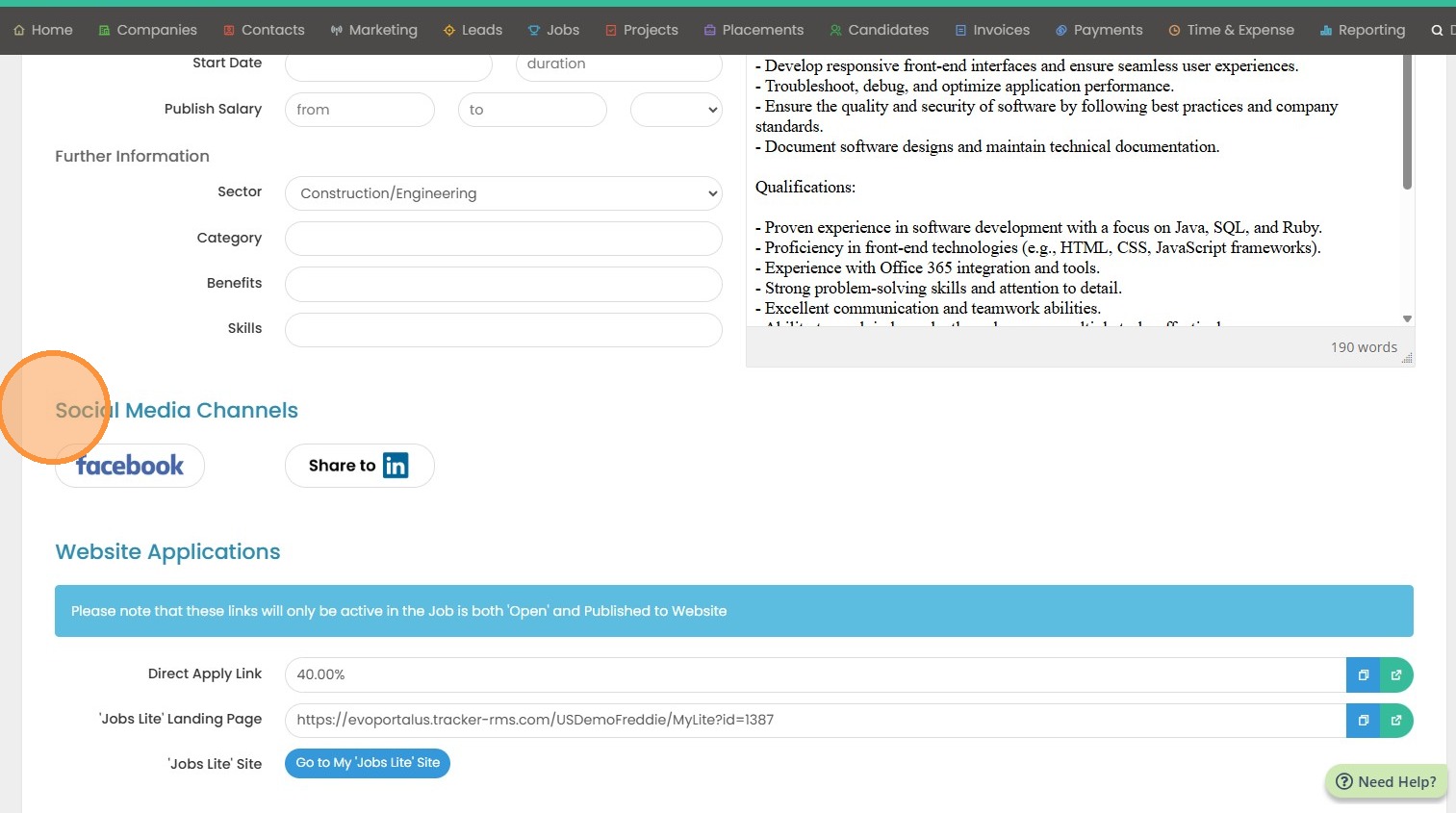Select the 'Jobs Lite' Landing Page URL field
The height and width of the screenshot is (813, 1456).
815,721
